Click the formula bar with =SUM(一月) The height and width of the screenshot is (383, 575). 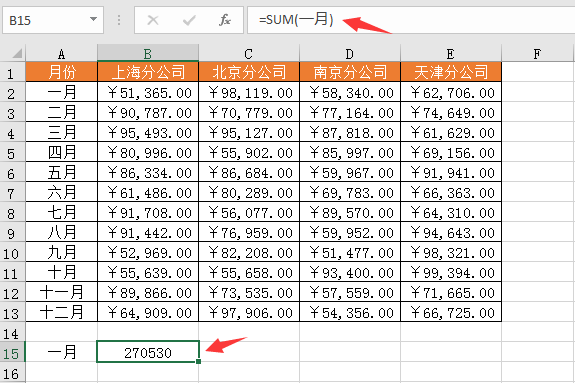pyautogui.click(x=411, y=20)
